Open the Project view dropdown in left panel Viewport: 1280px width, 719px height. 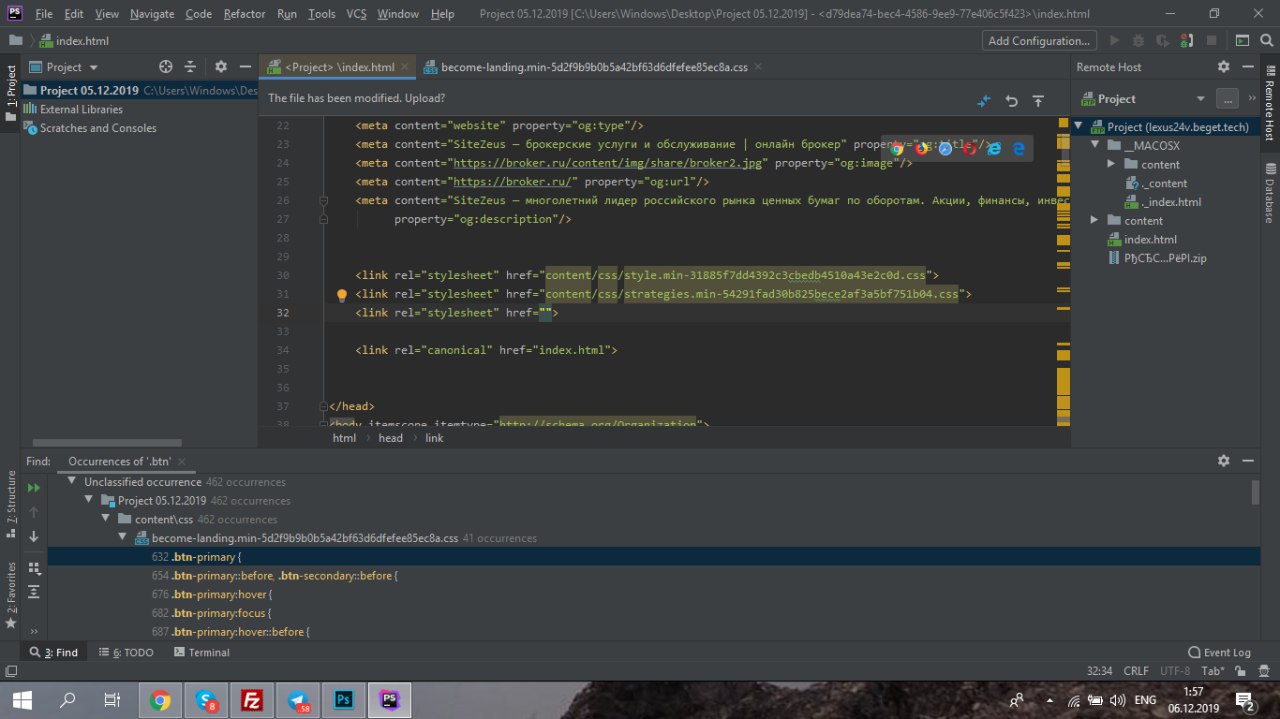point(93,67)
